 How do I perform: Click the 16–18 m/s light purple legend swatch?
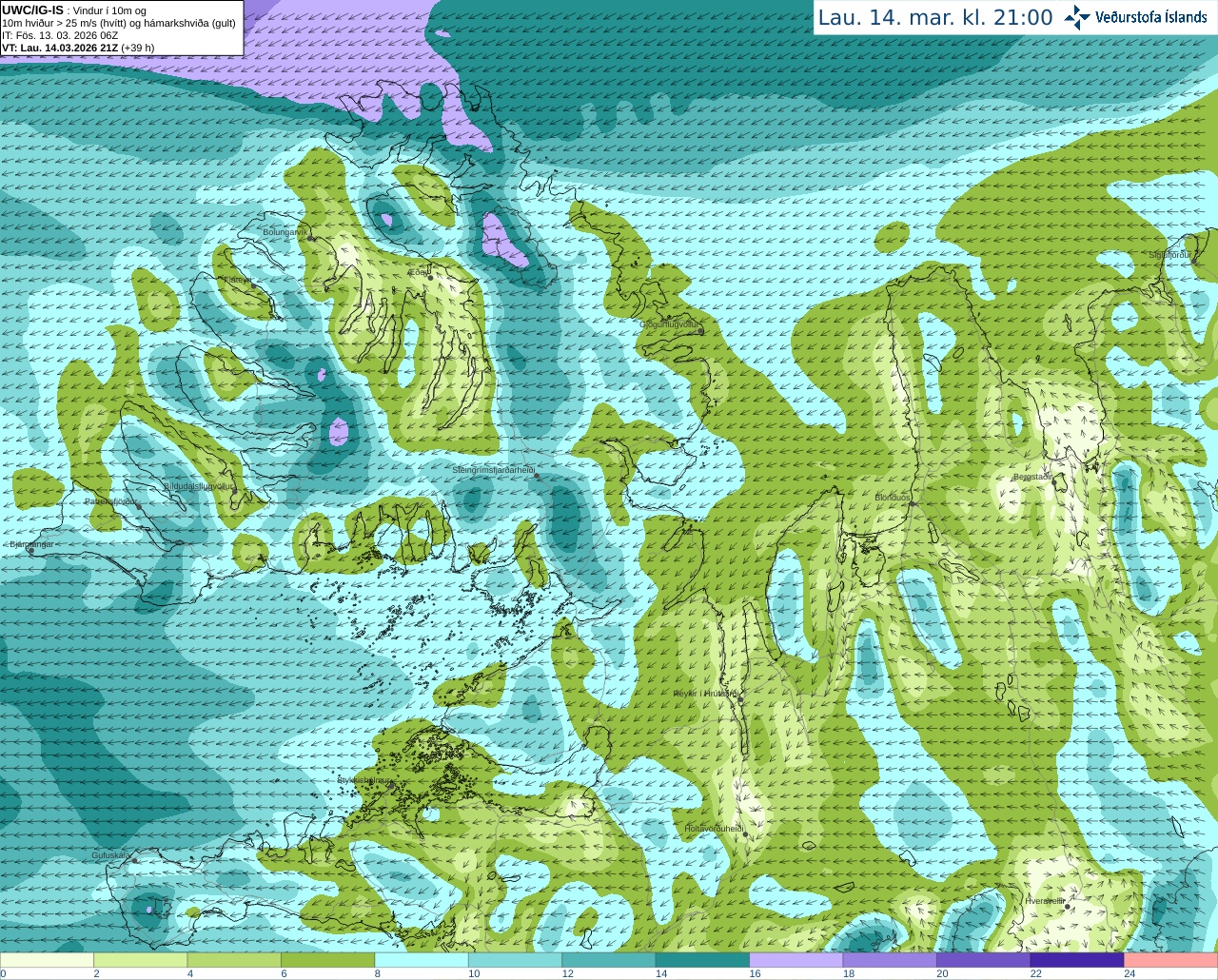point(796,960)
